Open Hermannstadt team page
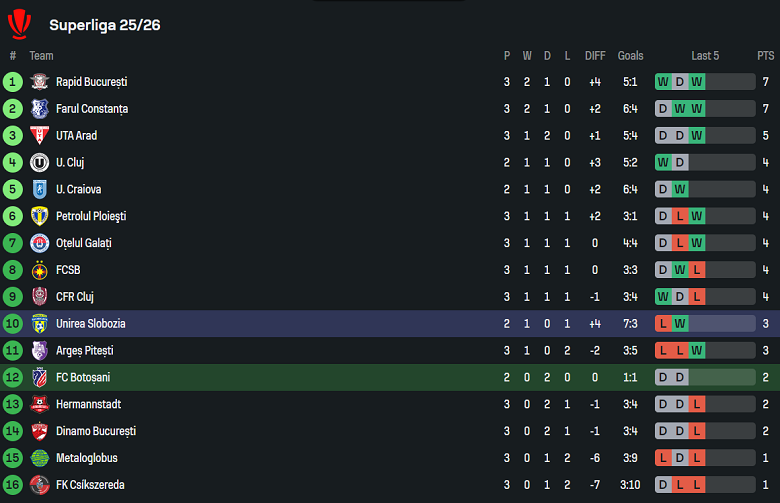Image resolution: width=780 pixels, height=503 pixels. tap(90, 404)
